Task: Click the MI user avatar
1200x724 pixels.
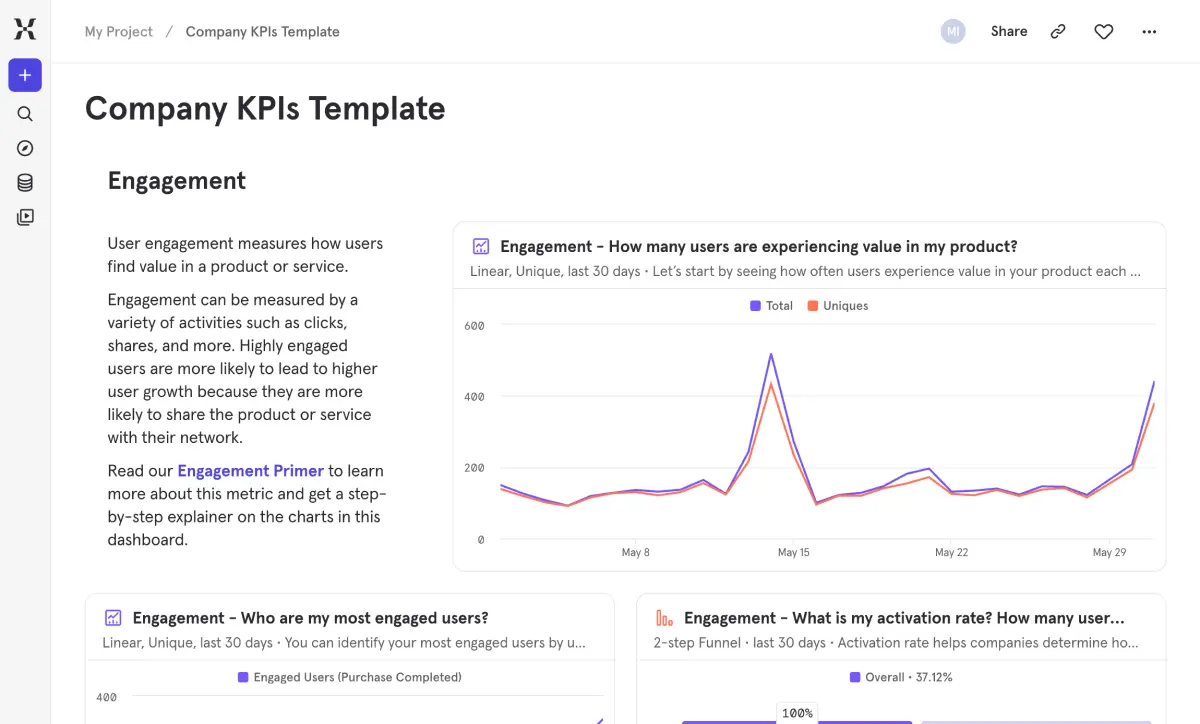Action: 953,32
